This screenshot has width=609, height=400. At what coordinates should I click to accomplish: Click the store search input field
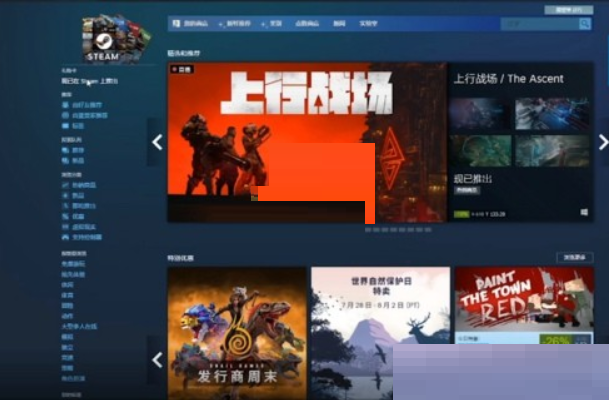[x=539, y=24]
